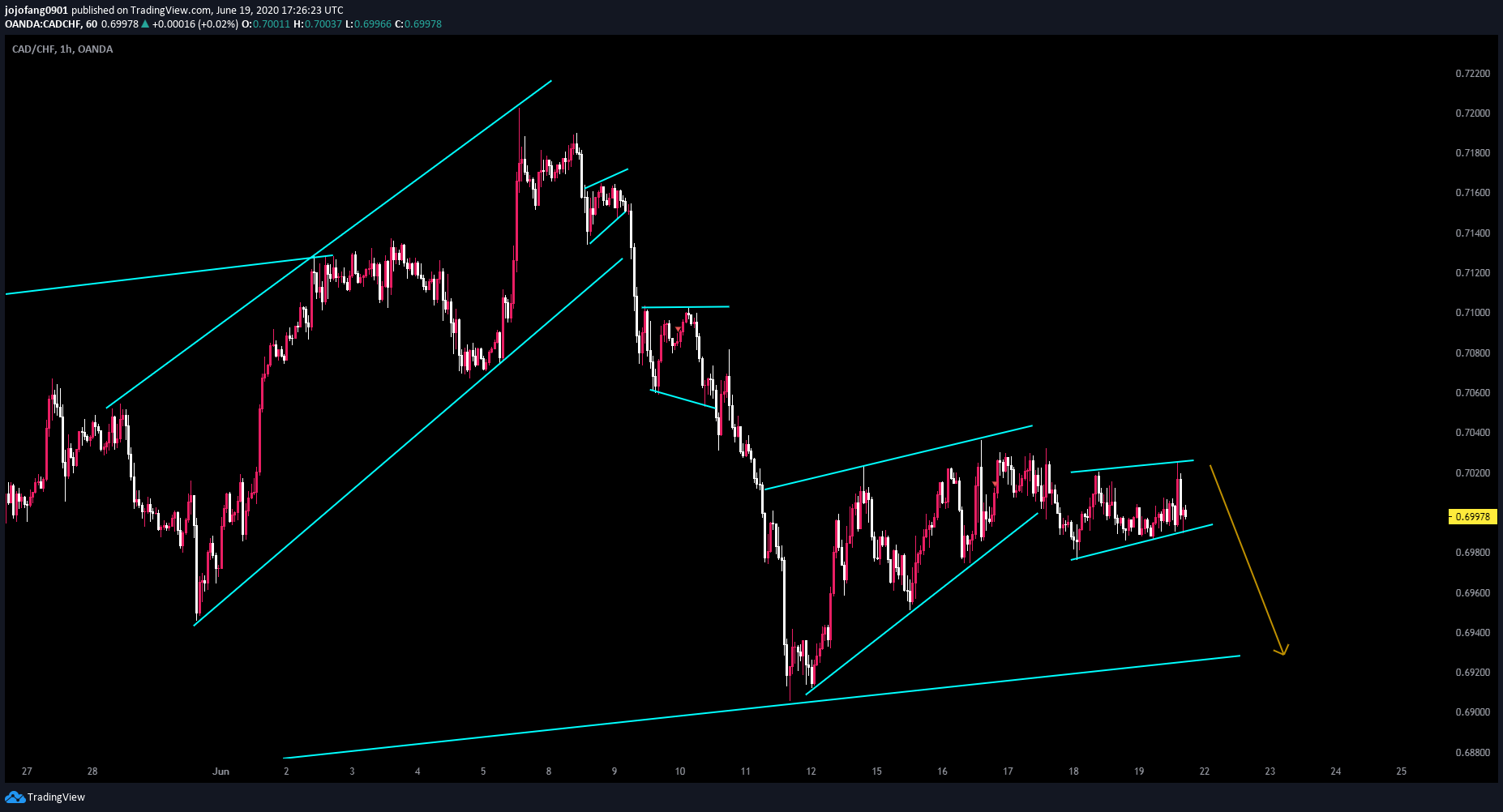
Task: Click the low value L:0.69966
Action: tap(368, 24)
